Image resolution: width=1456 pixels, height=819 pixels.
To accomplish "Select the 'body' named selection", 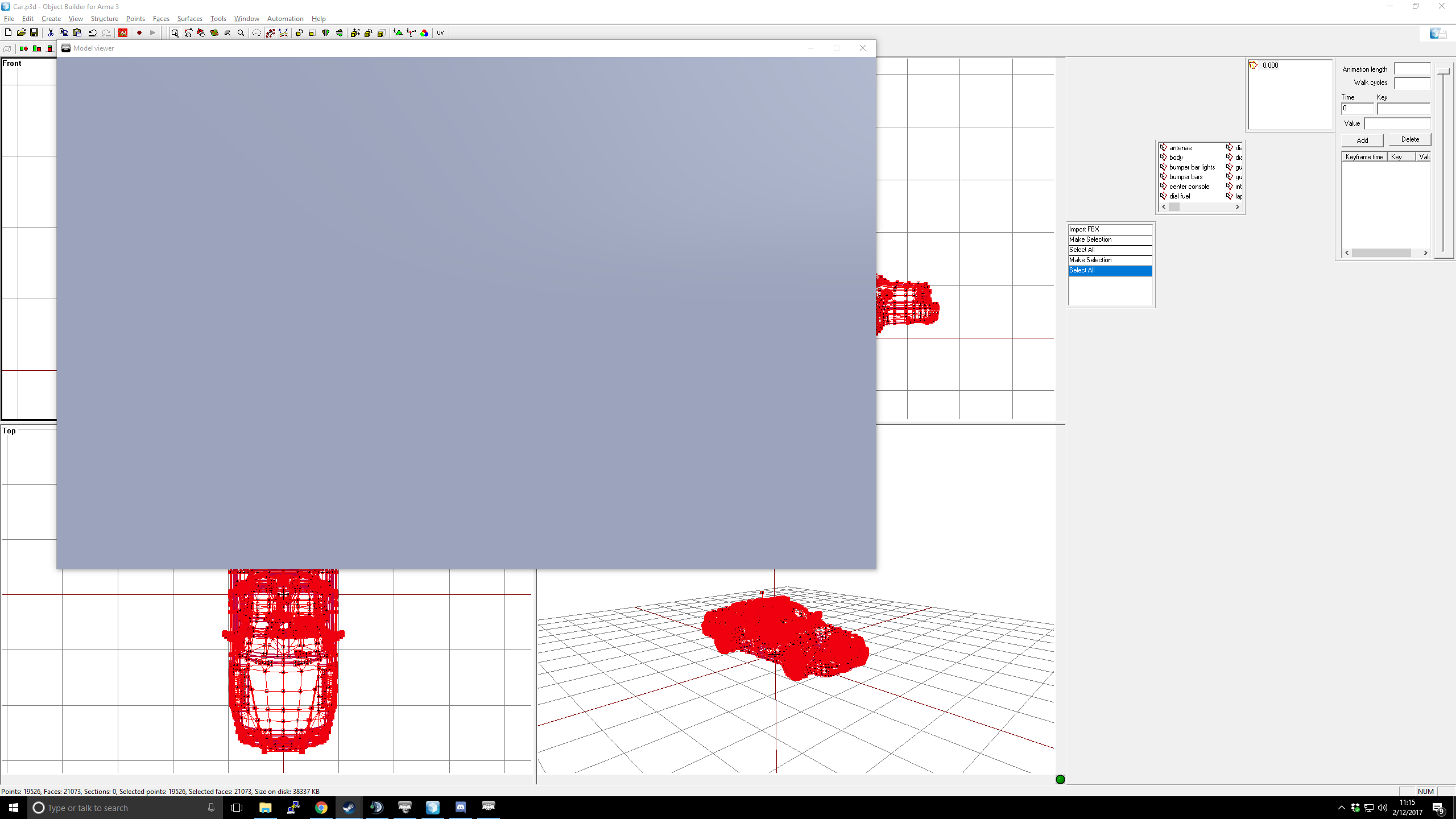I will point(1176,158).
